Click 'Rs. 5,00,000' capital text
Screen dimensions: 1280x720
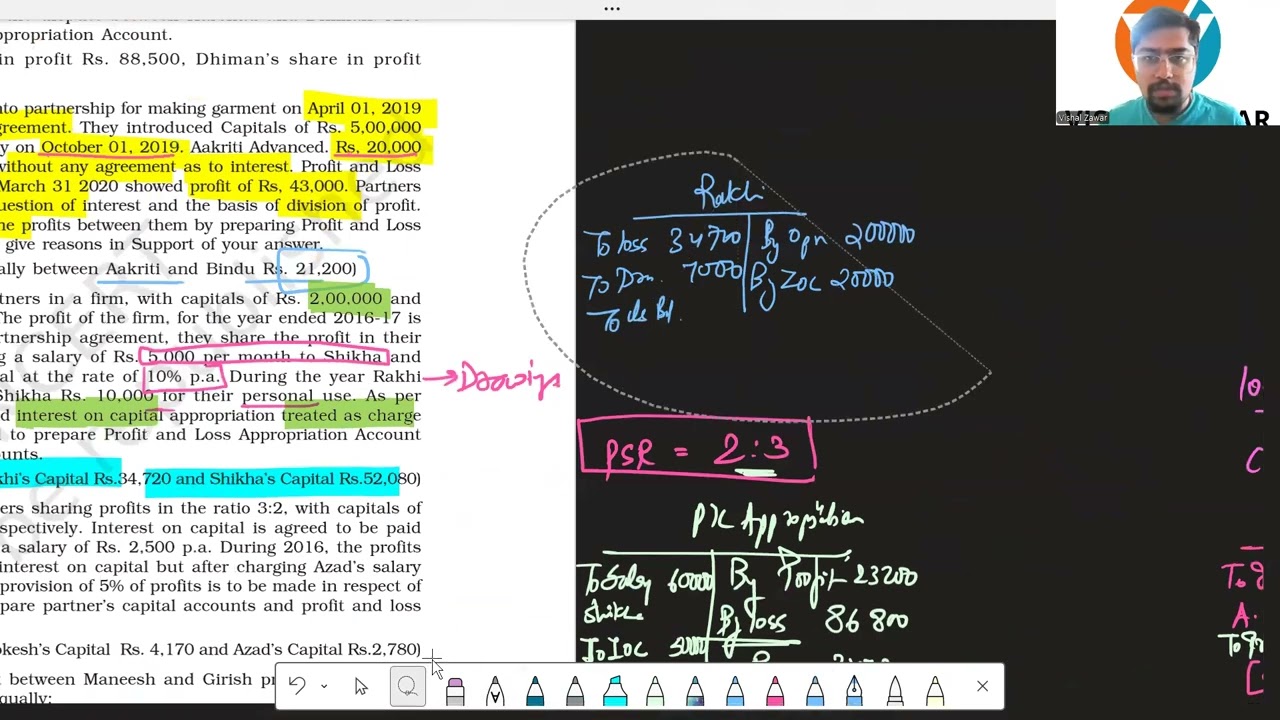(369, 128)
